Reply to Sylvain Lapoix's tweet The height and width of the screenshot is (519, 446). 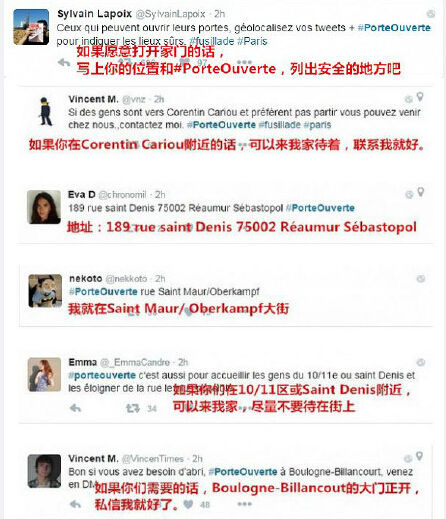[64, 62]
